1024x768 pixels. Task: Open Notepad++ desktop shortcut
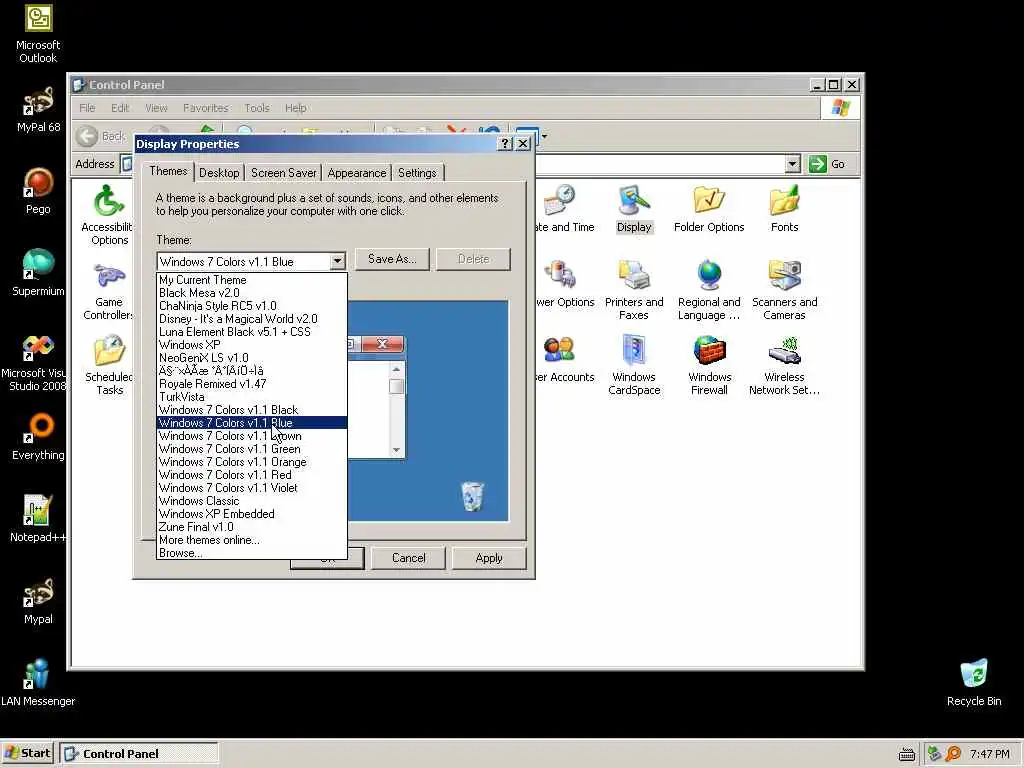(38, 519)
